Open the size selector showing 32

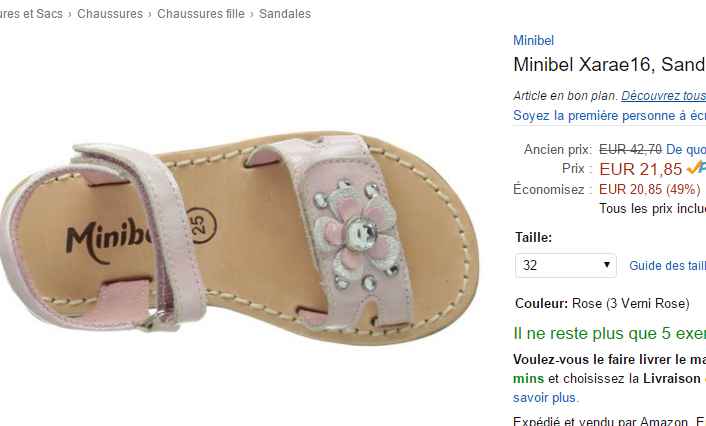coord(566,265)
